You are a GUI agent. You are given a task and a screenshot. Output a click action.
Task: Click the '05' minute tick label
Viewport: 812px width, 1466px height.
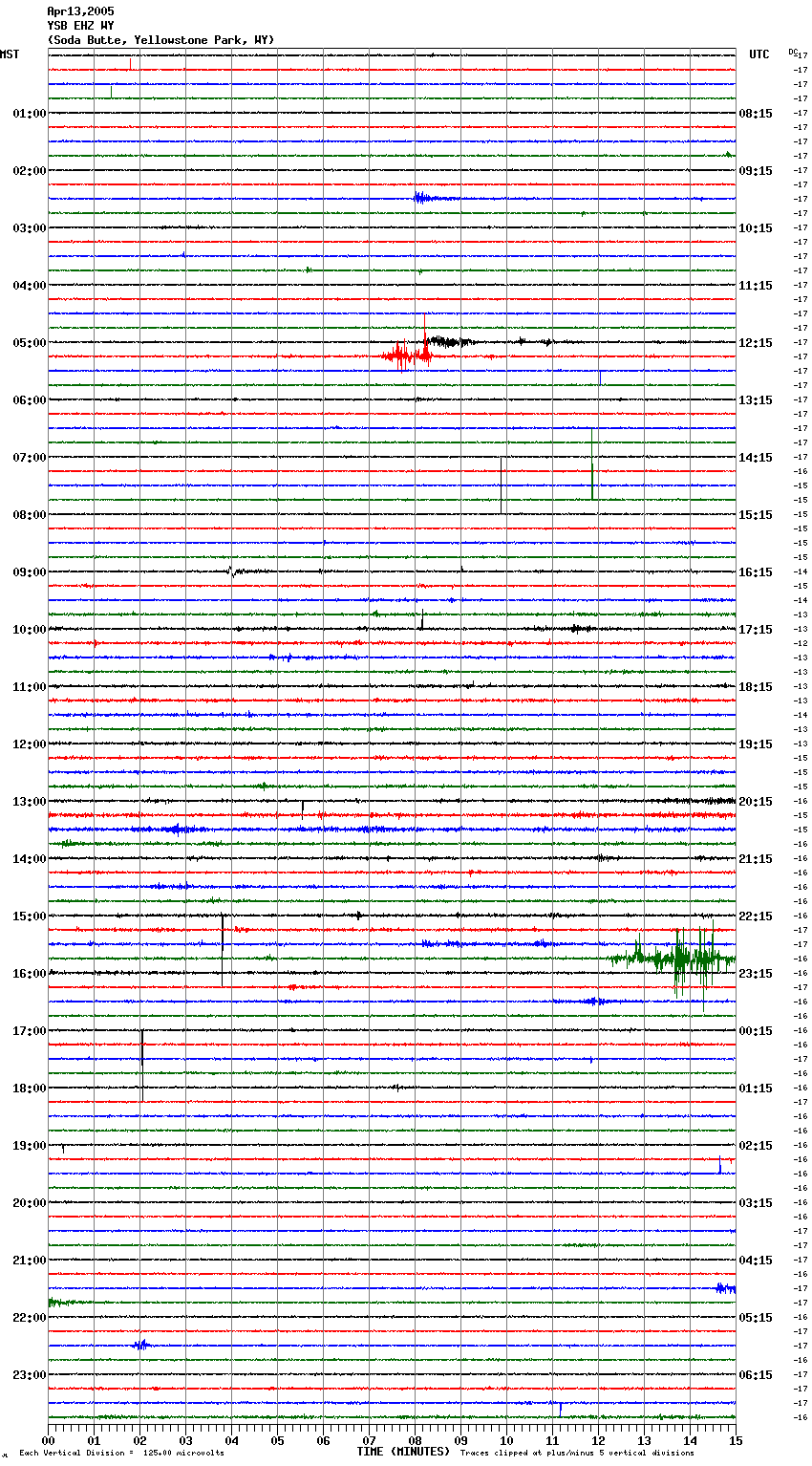(x=277, y=1440)
